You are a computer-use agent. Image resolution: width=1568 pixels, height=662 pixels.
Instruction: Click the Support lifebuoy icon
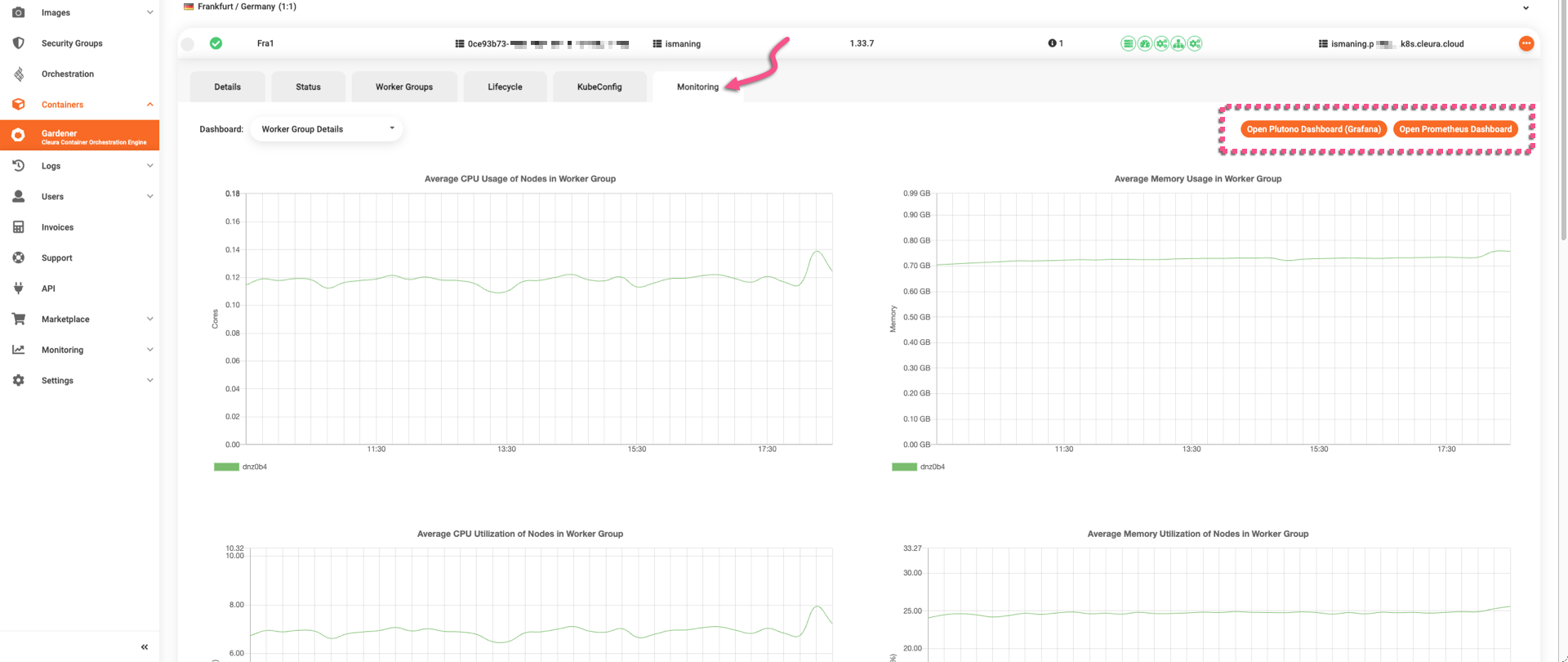point(18,257)
